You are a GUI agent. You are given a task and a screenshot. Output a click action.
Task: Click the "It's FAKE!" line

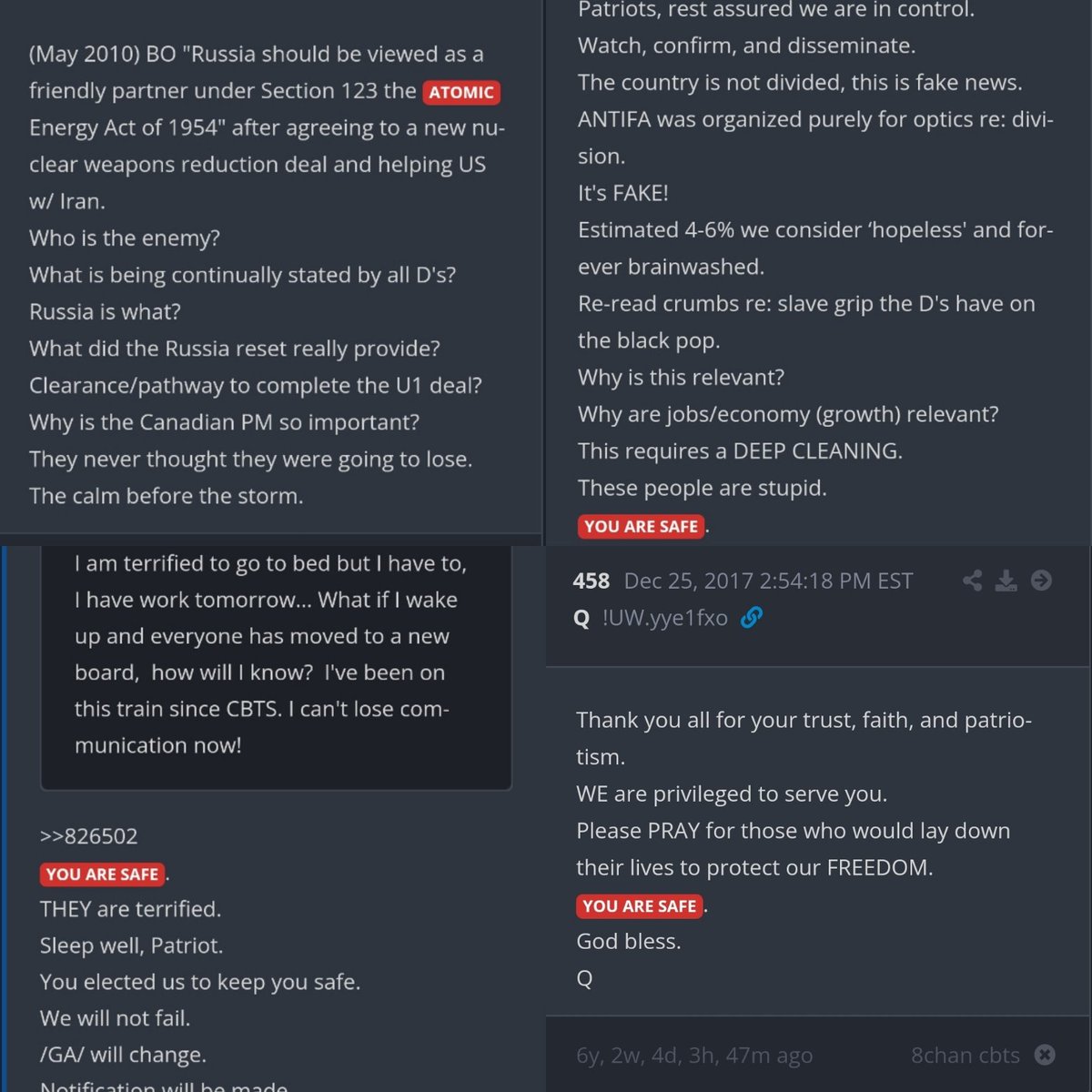point(623,193)
